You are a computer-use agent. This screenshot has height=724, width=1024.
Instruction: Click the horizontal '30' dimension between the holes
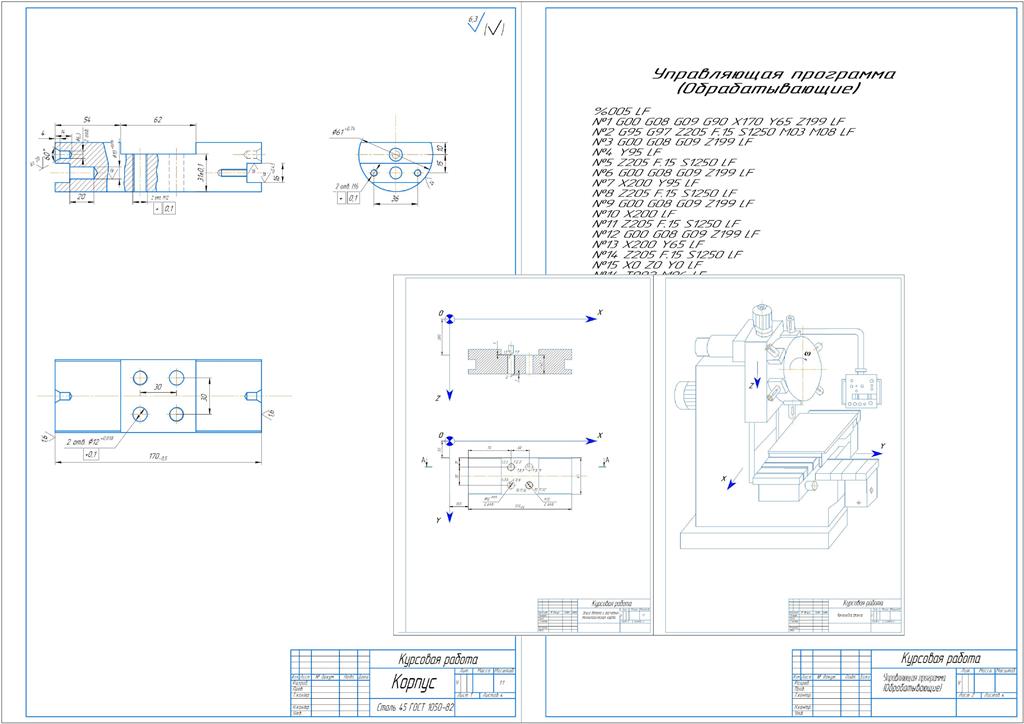[157, 387]
